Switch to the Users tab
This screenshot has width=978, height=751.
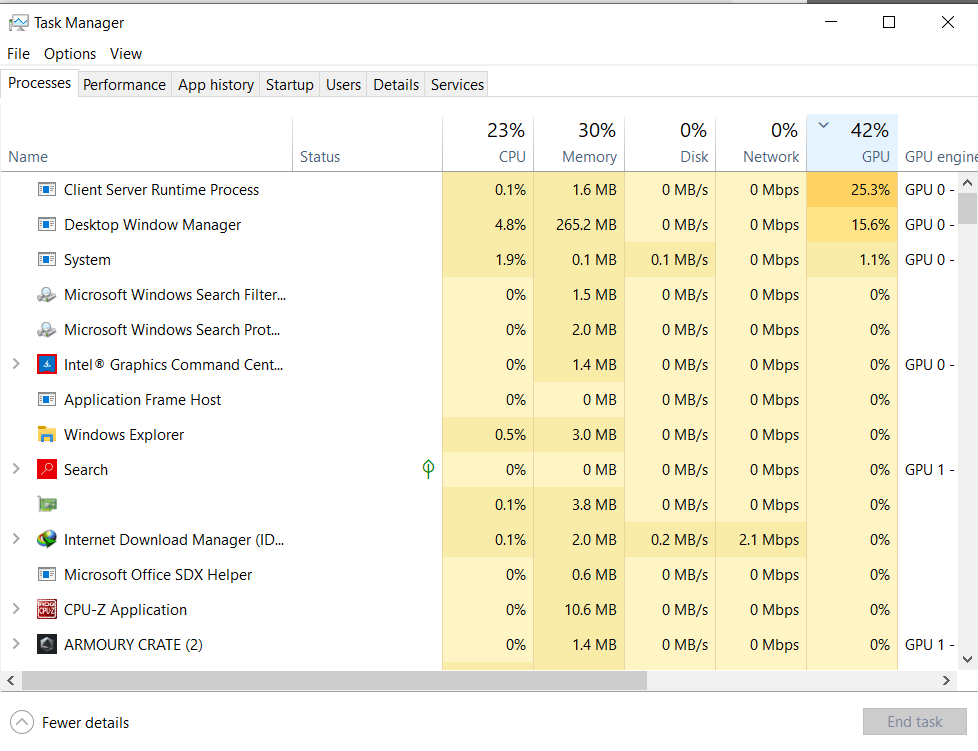(344, 85)
